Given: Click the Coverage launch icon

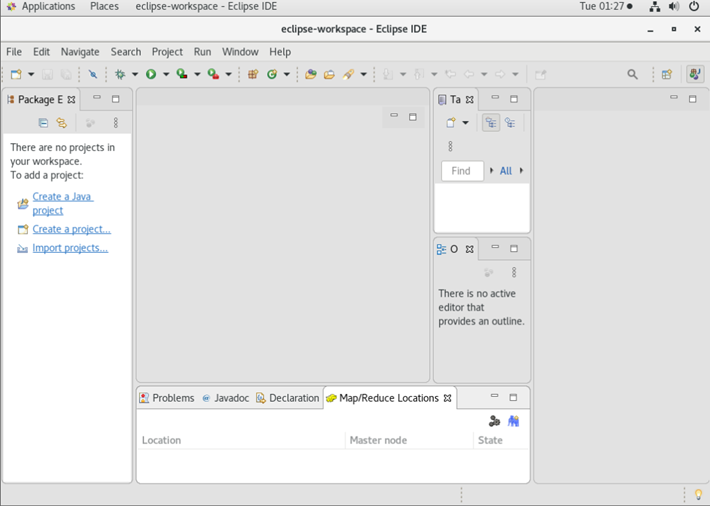Looking at the screenshot, I should [182, 74].
